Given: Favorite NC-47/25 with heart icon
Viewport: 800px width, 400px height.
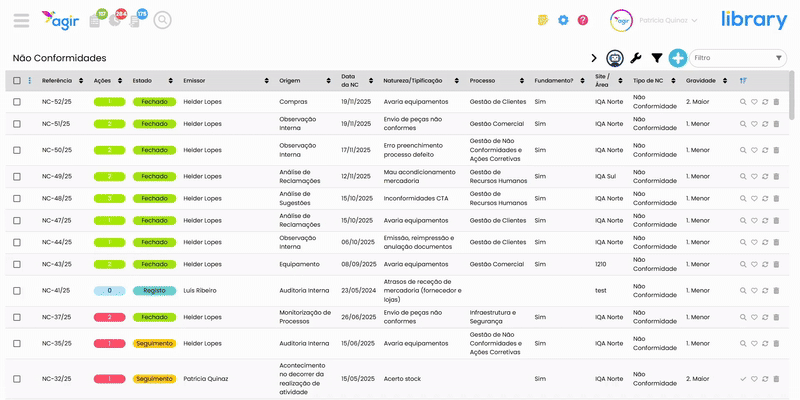Looking at the screenshot, I should click(754, 220).
